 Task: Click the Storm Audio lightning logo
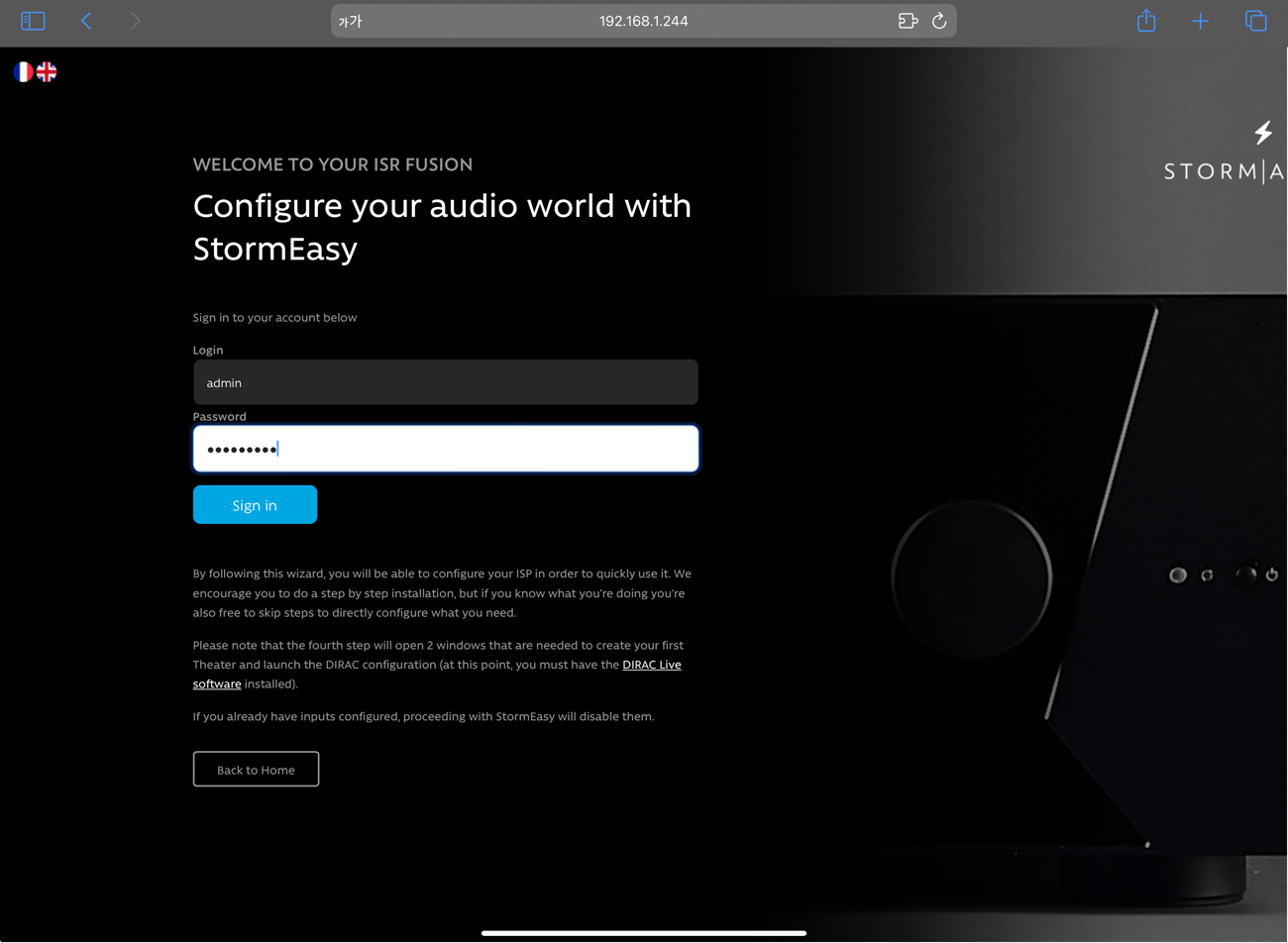(x=1263, y=133)
